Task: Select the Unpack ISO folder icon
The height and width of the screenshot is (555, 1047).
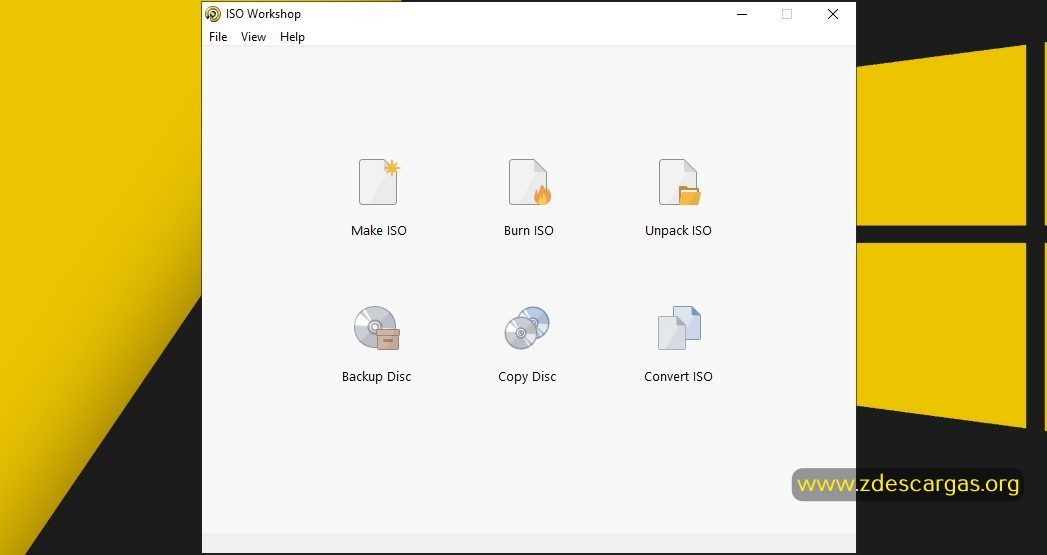Action: click(679, 182)
